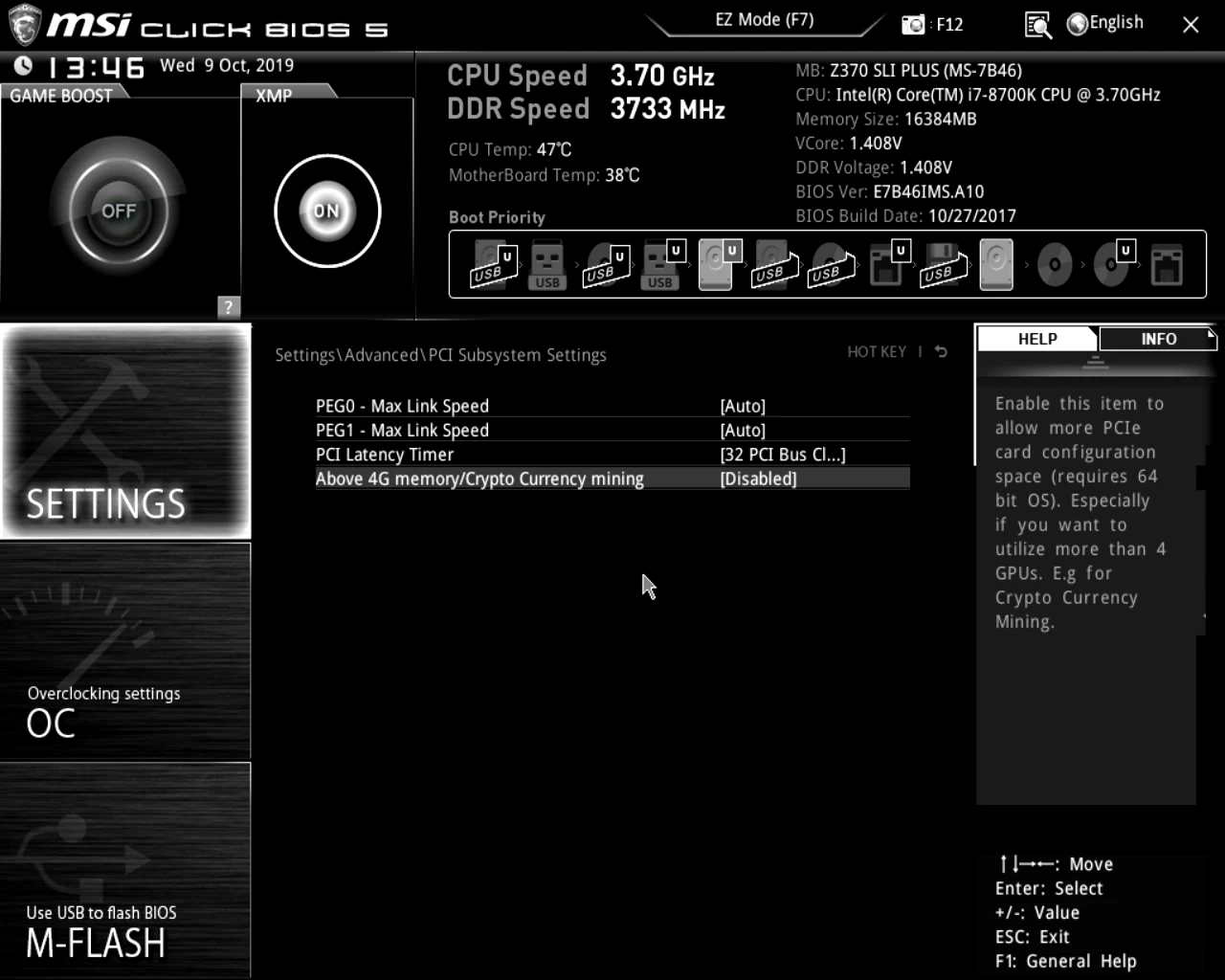
Task: Select the first USB hard disk boot icon
Action: click(x=493, y=265)
